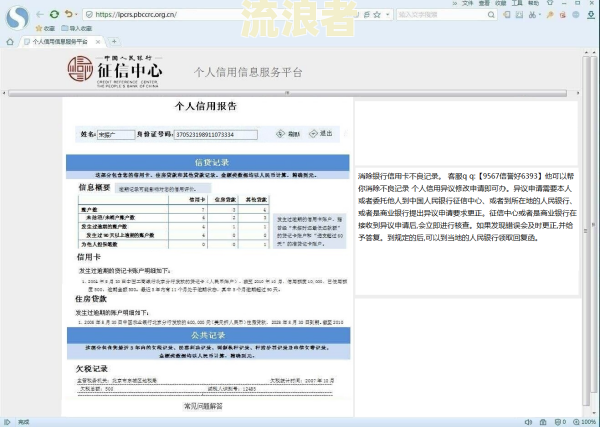Click the login/sidebar toolbar icon
Screen dimensions: 600x427
(507, 15)
